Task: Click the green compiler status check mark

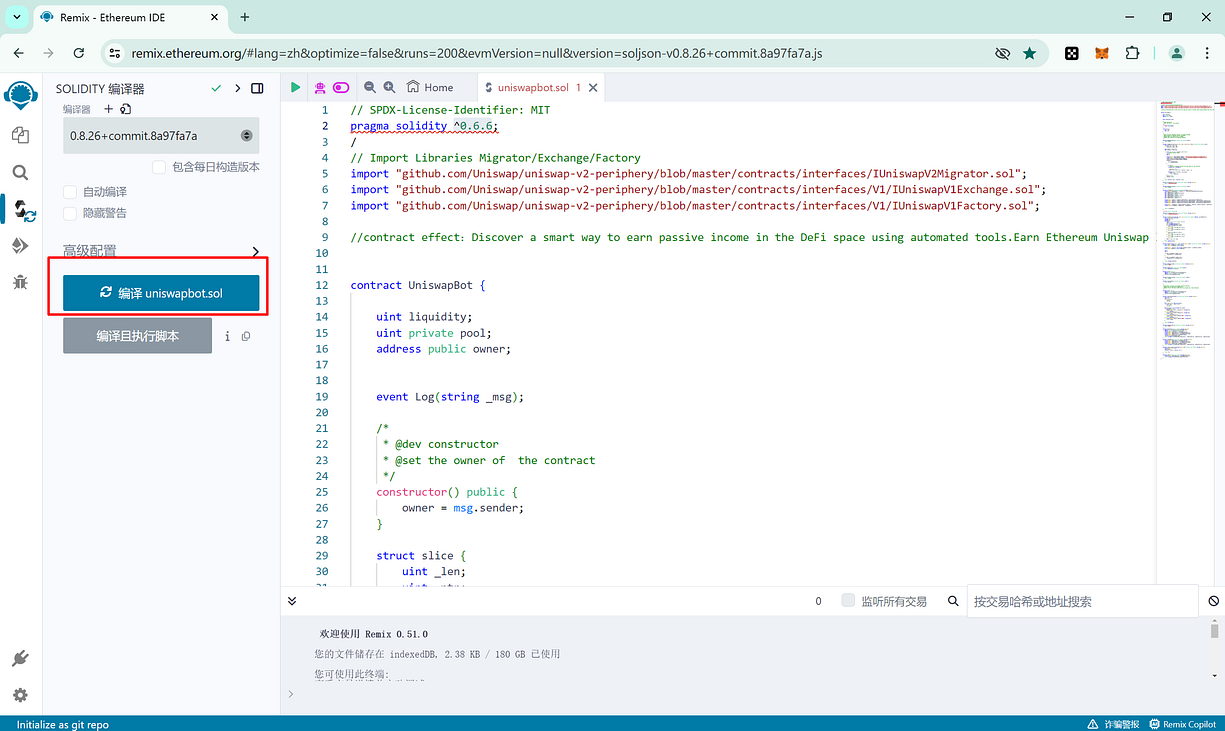Action: [x=216, y=89]
